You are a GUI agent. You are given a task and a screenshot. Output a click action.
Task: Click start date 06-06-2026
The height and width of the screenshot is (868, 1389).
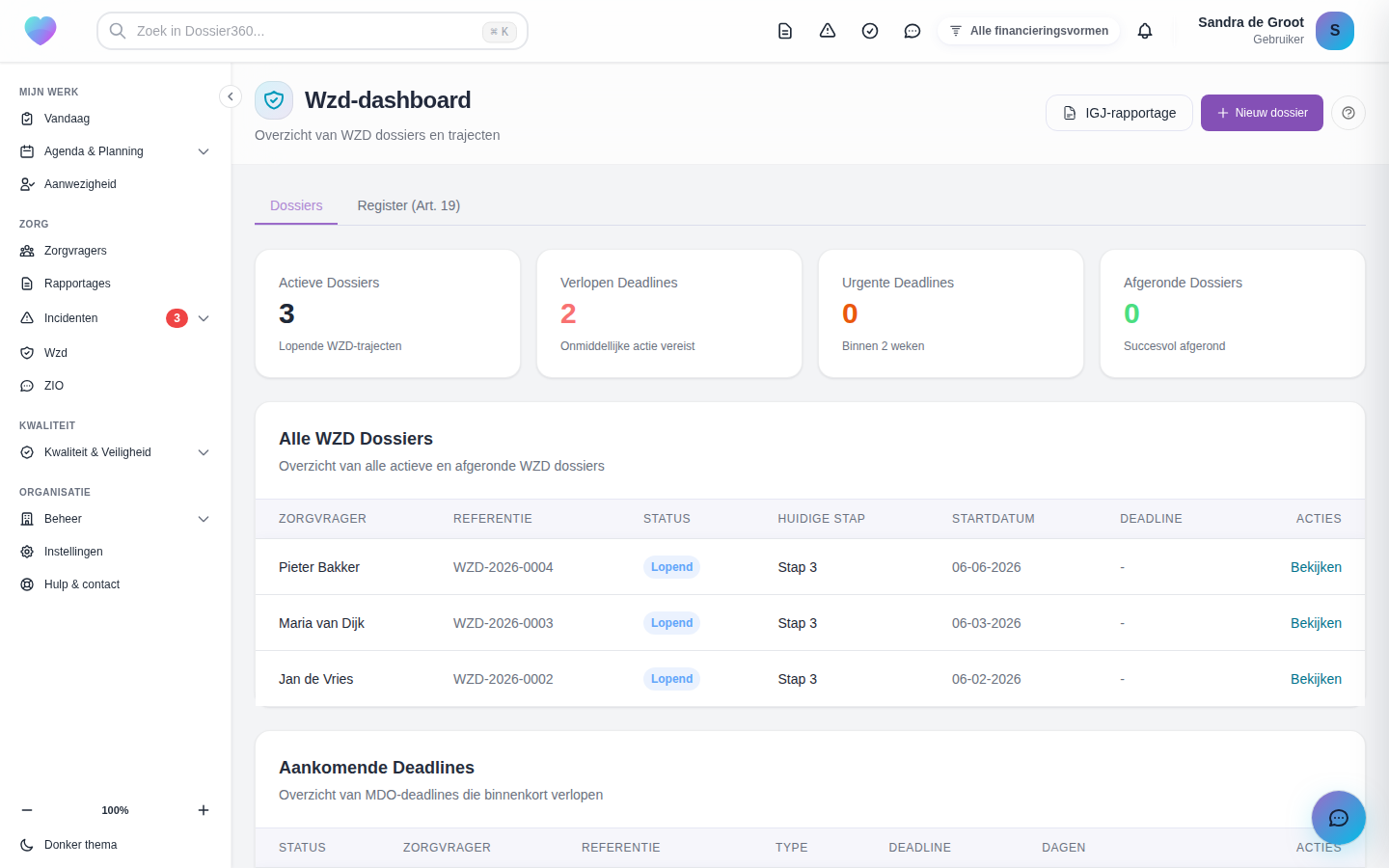pos(986,567)
